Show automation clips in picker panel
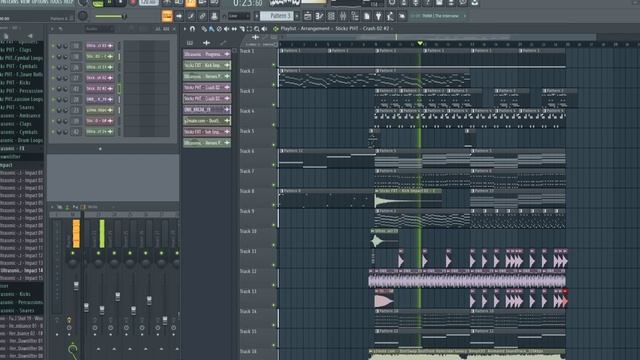The height and width of the screenshot is (360, 640). click(223, 42)
